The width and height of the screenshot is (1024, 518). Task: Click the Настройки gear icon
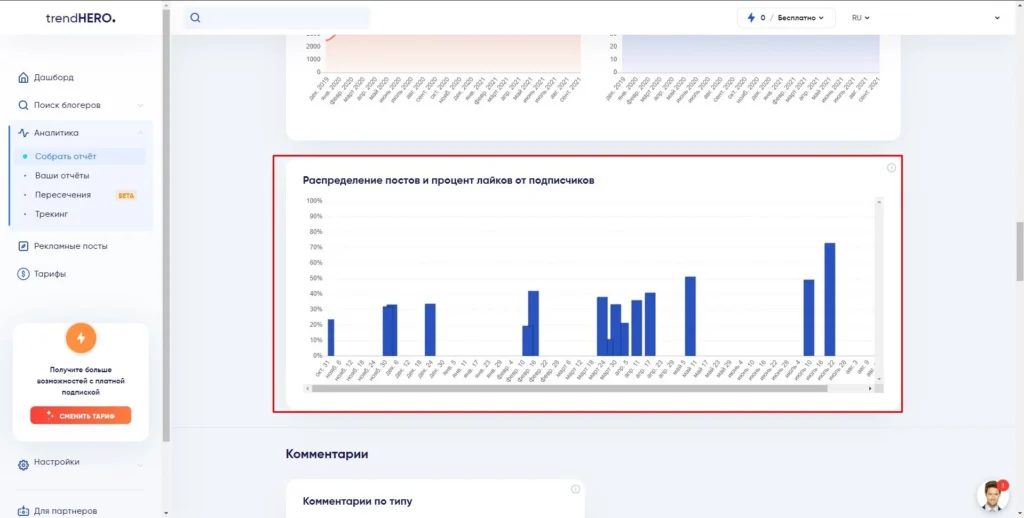[23, 465]
